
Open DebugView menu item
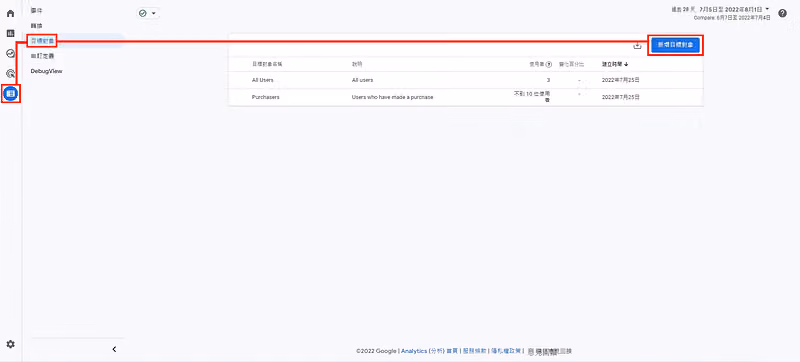(46, 71)
